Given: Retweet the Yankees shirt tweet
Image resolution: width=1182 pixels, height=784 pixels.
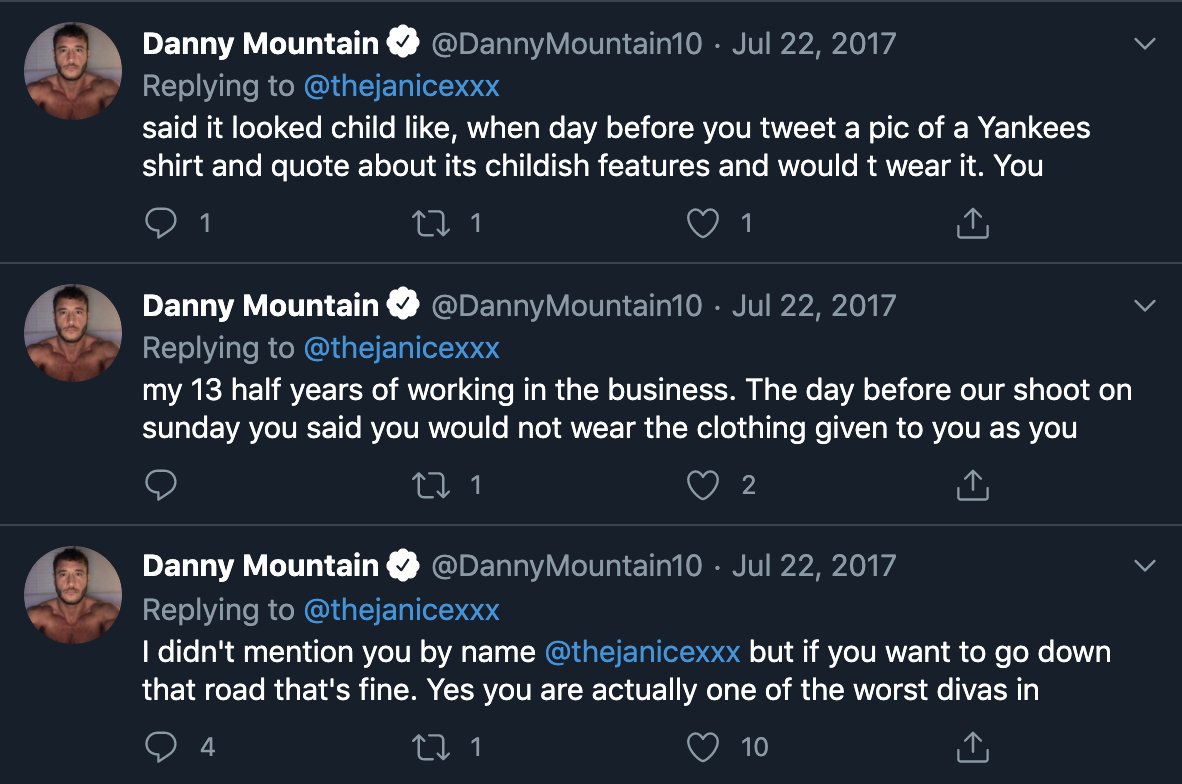Looking at the screenshot, I should 430,224.
